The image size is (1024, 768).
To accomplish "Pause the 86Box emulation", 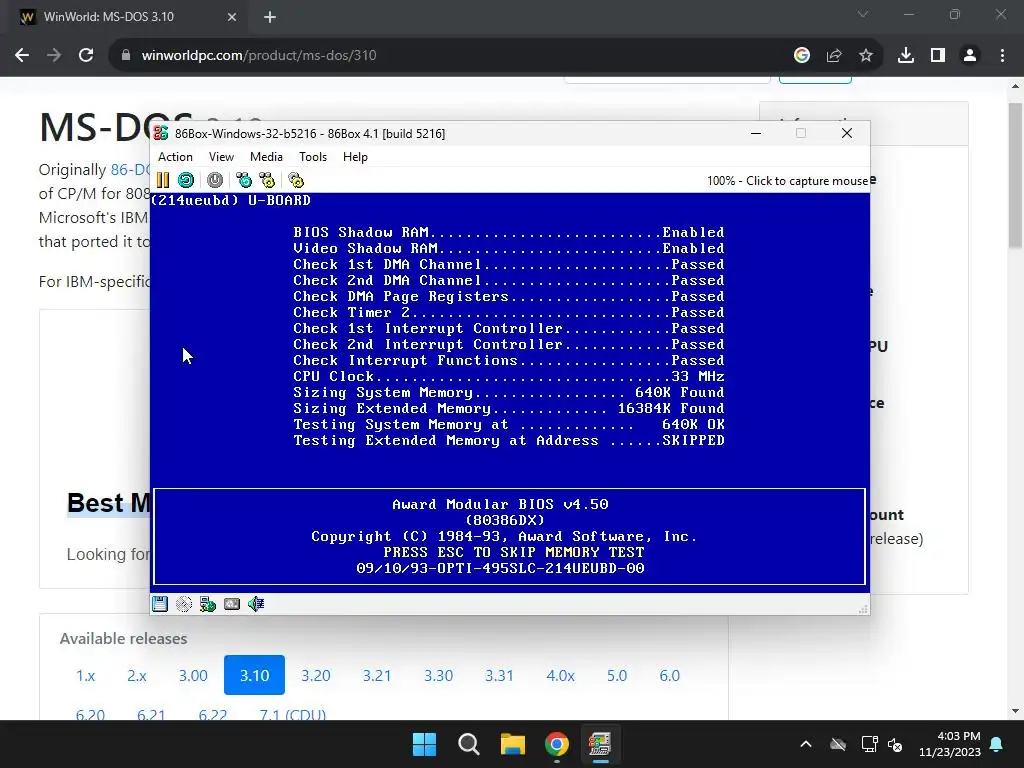I will [x=163, y=180].
